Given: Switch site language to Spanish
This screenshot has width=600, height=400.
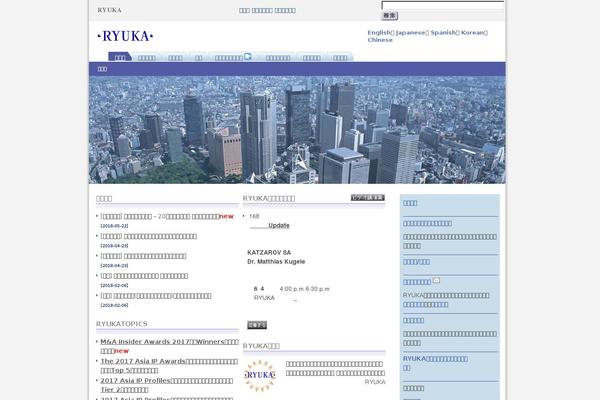Looking at the screenshot, I should coord(443,33).
